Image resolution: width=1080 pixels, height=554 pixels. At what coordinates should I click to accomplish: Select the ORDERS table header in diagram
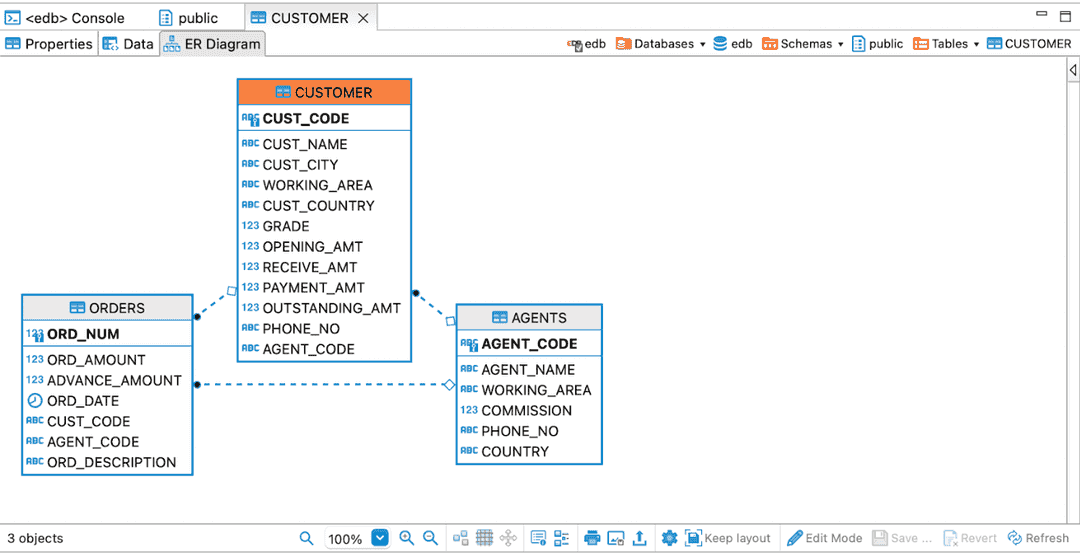click(107, 308)
